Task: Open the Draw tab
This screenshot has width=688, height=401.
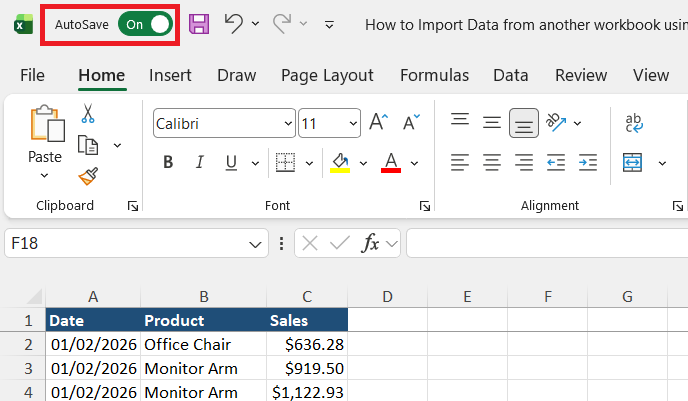Action: pos(236,75)
